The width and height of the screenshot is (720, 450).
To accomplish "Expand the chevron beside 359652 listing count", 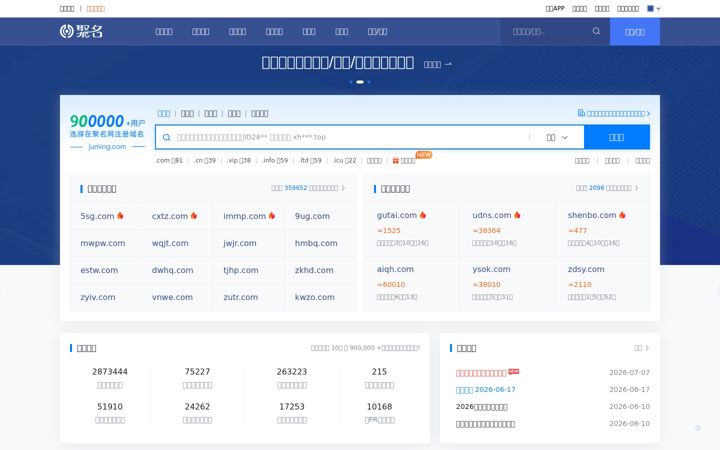I will [343, 188].
